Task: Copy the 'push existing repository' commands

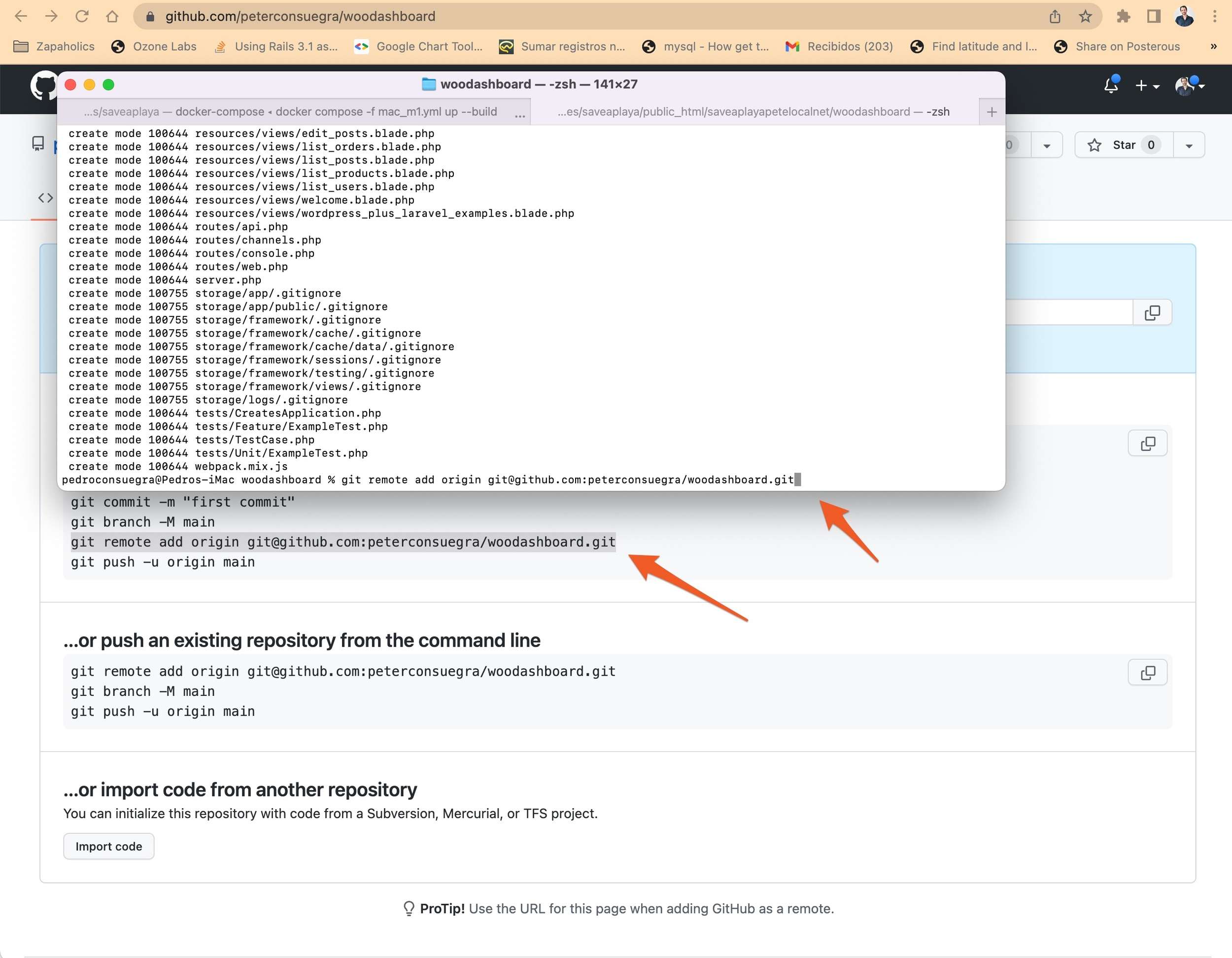Action: pyautogui.click(x=1147, y=673)
